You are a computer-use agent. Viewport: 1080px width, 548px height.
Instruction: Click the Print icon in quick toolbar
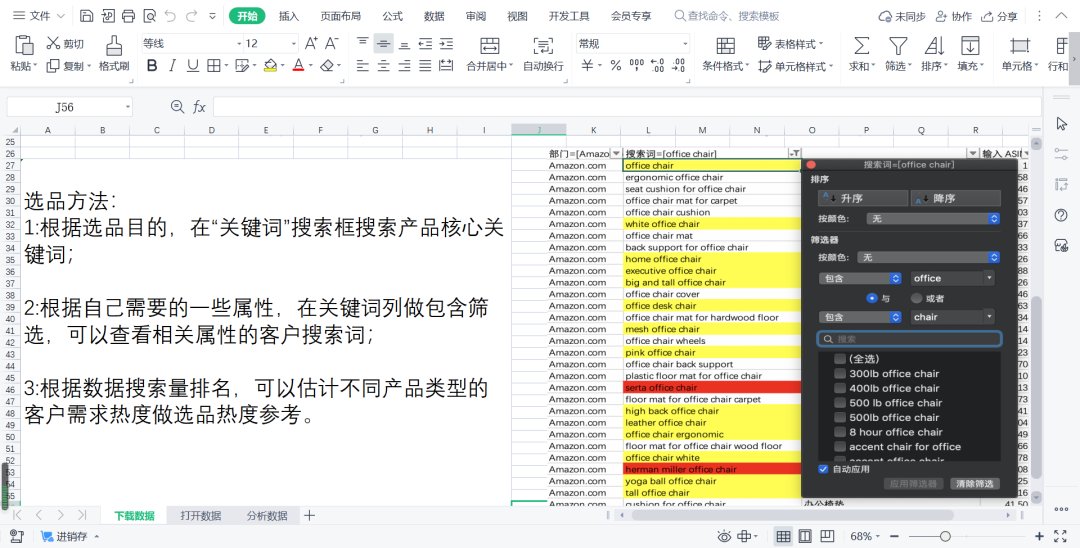point(128,16)
